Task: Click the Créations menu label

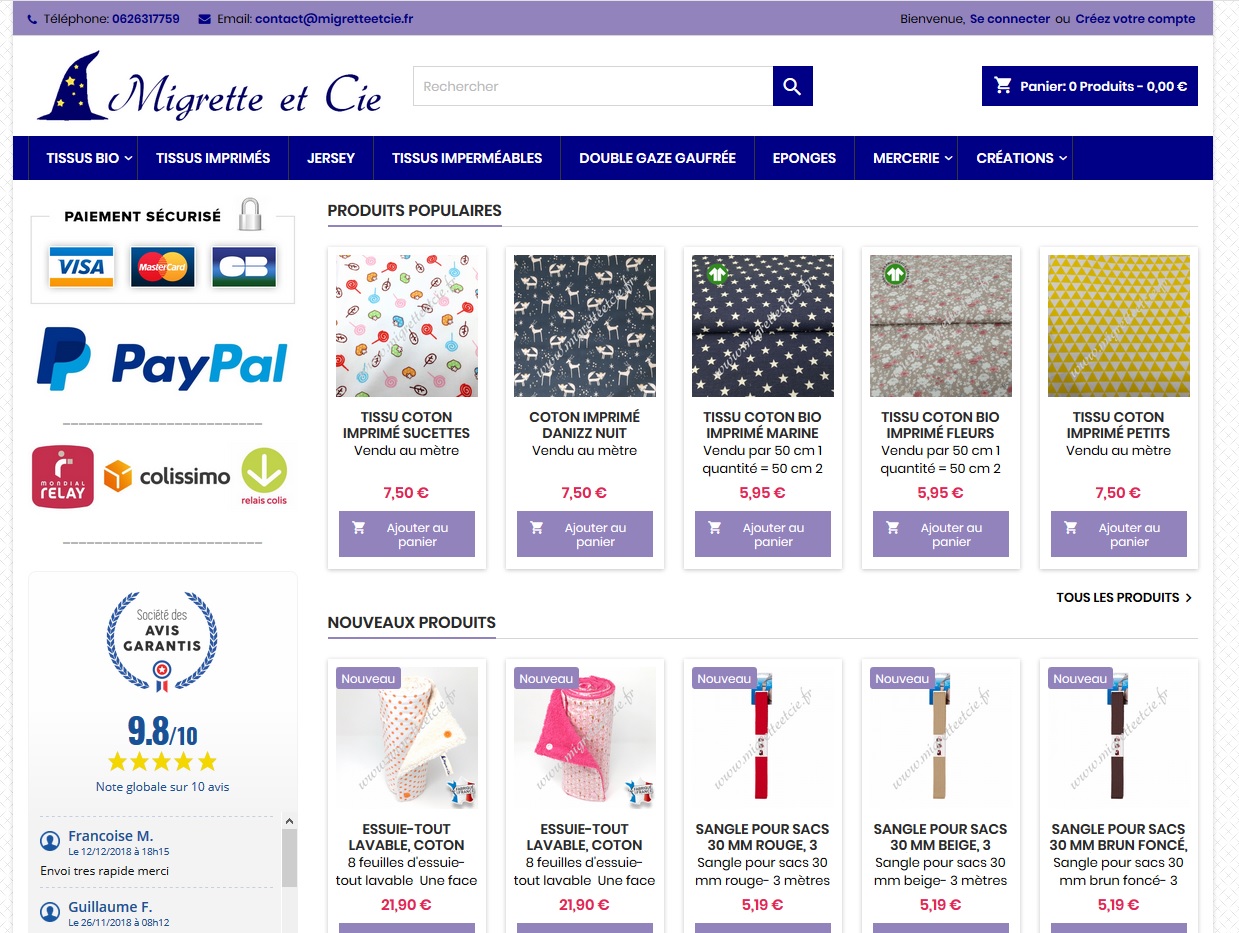Action: coord(1015,158)
